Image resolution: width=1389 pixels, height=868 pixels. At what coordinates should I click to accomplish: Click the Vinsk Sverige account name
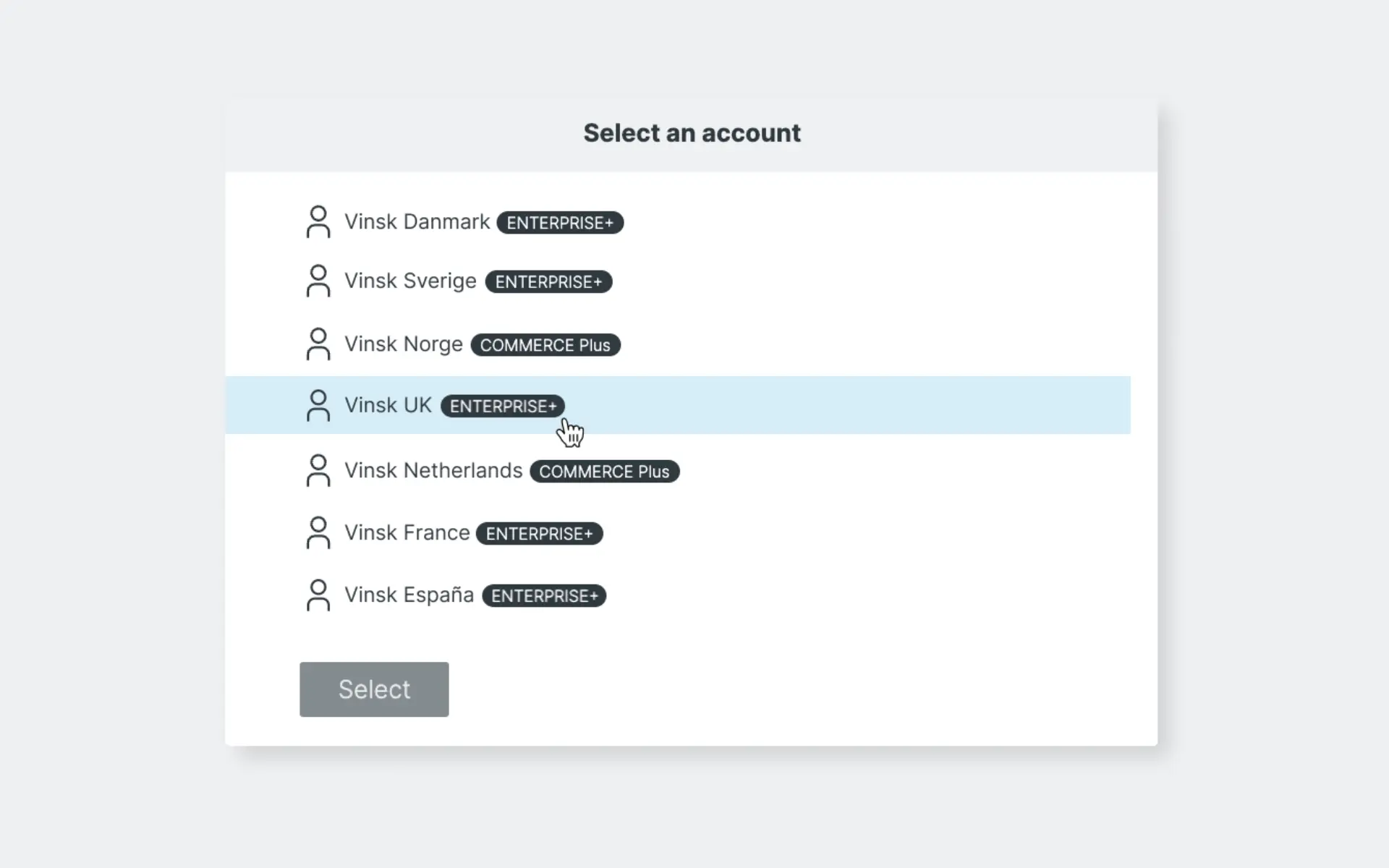pos(409,281)
